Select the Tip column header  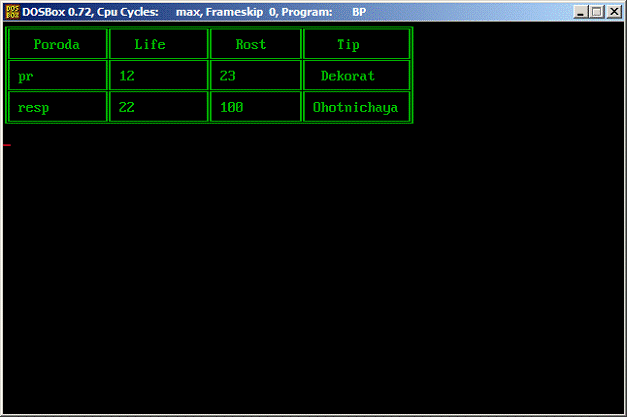coord(356,44)
